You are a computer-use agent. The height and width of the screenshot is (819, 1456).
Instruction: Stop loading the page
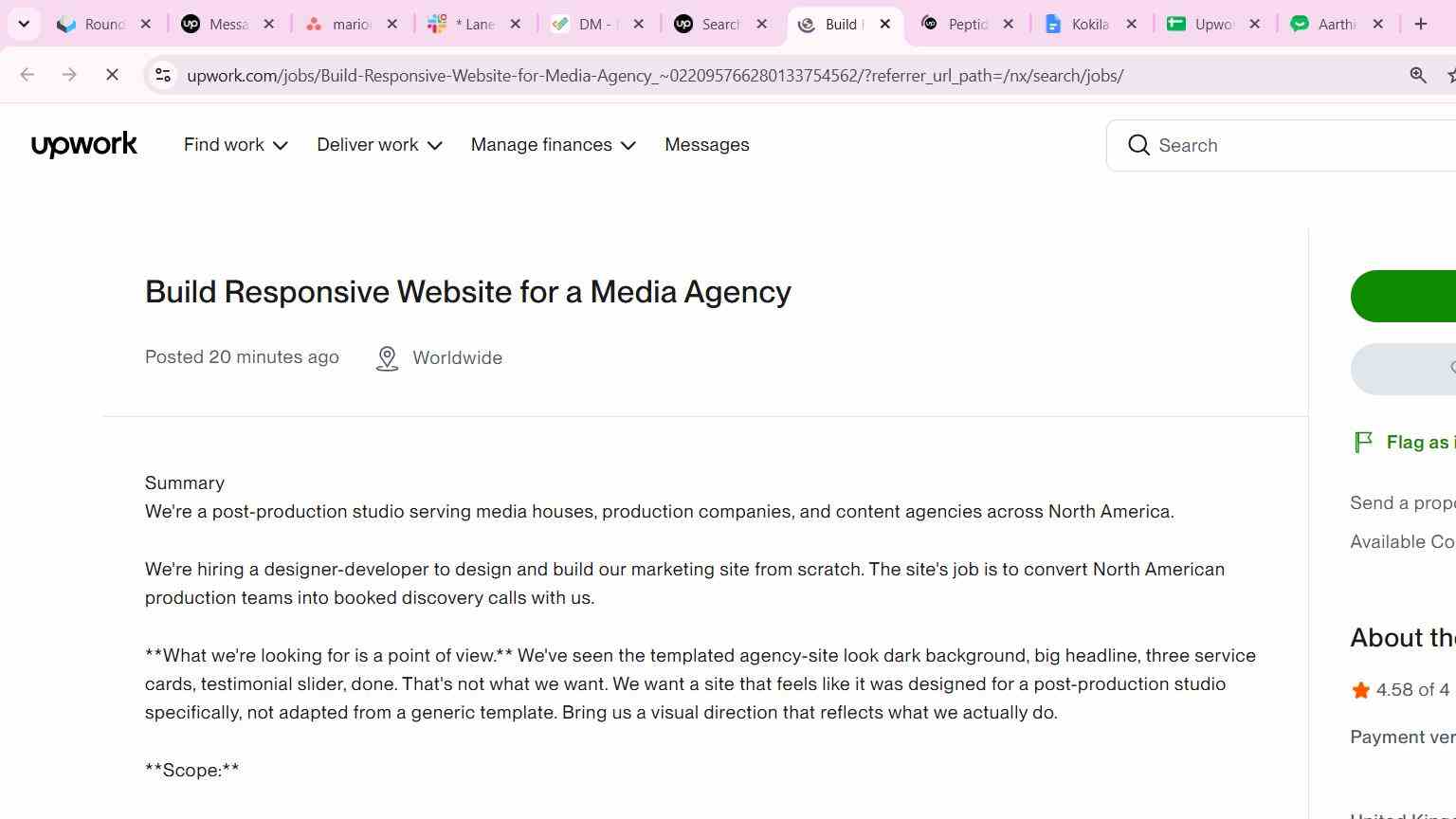point(112,75)
